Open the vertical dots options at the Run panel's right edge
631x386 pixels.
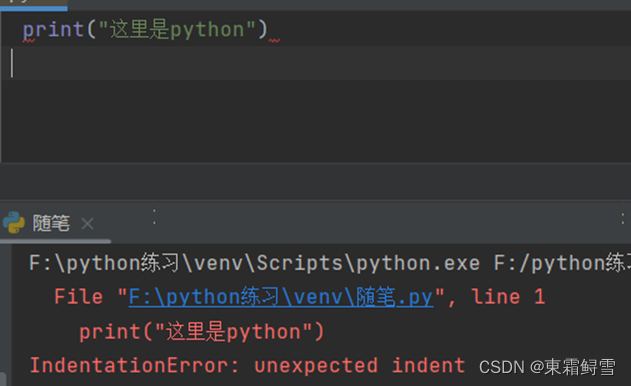(623, 219)
